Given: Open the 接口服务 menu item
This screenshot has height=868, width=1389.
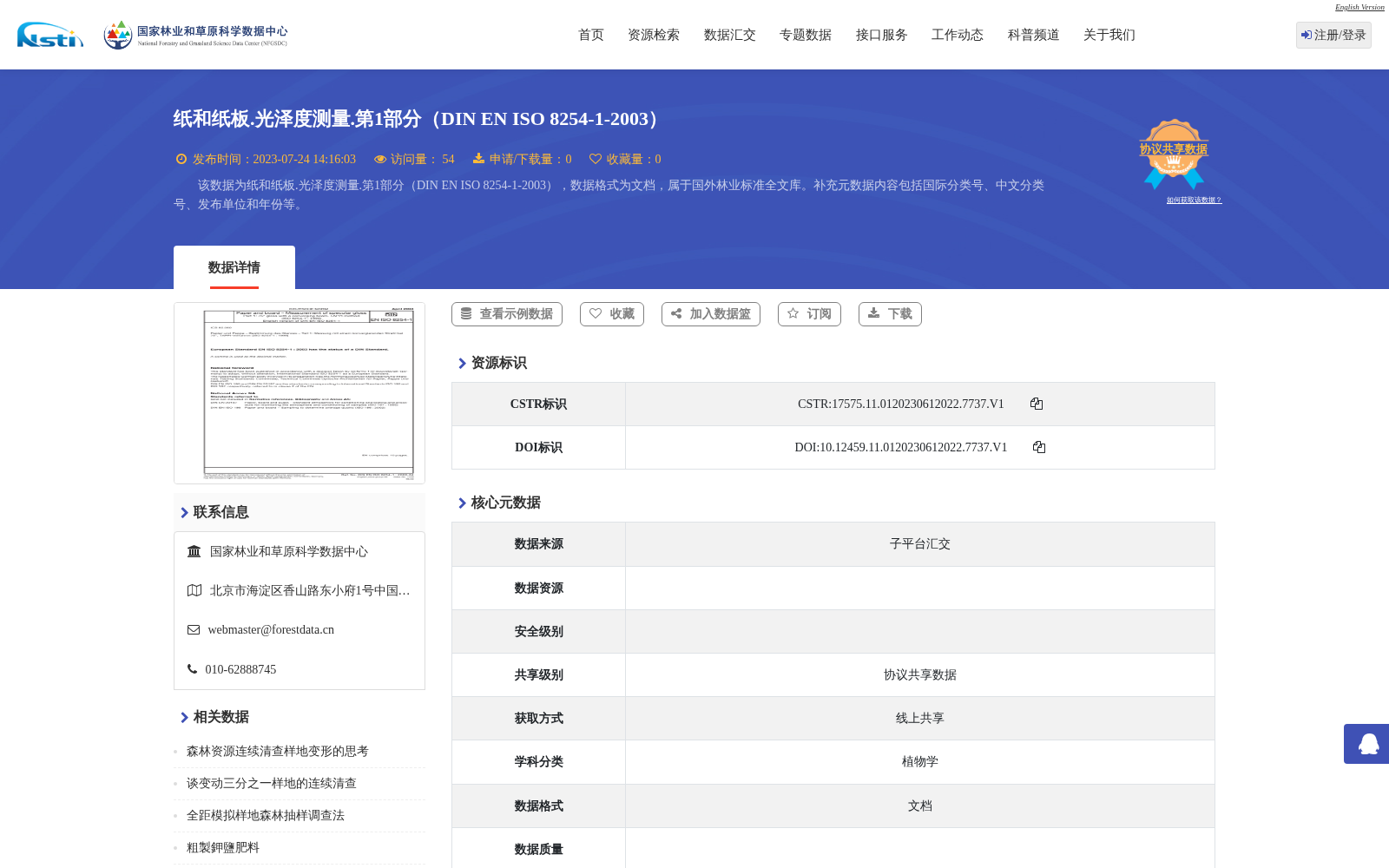Looking at the screenshot, I should pos(882,35).
